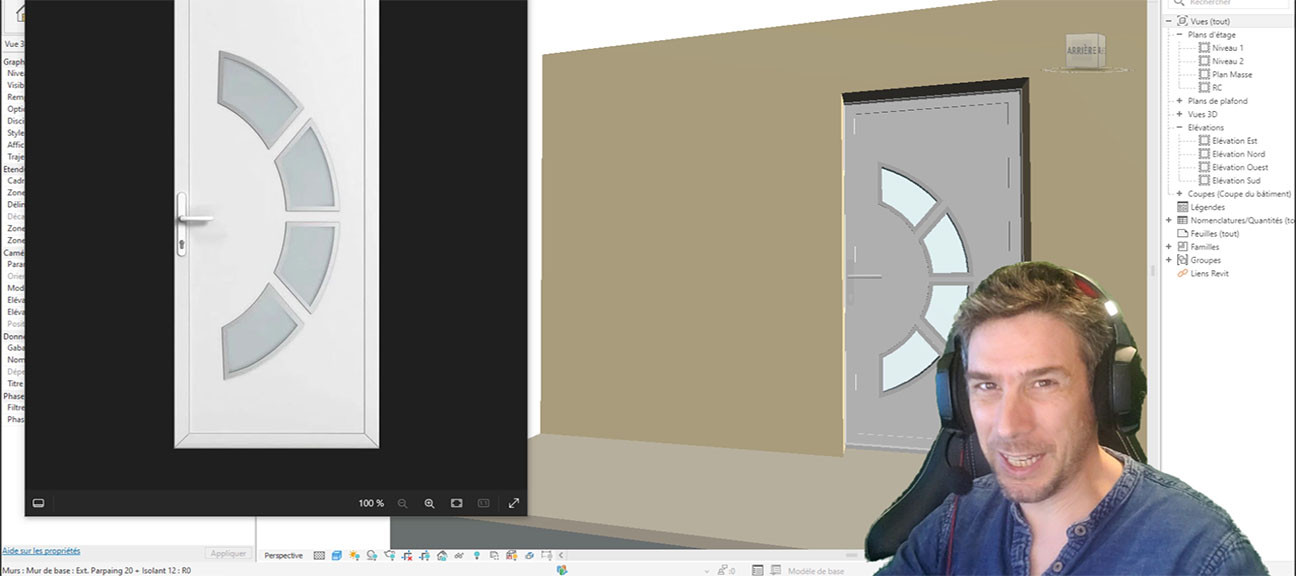
Task: Open Elévation Nord view
Action: coord(1238,154)
